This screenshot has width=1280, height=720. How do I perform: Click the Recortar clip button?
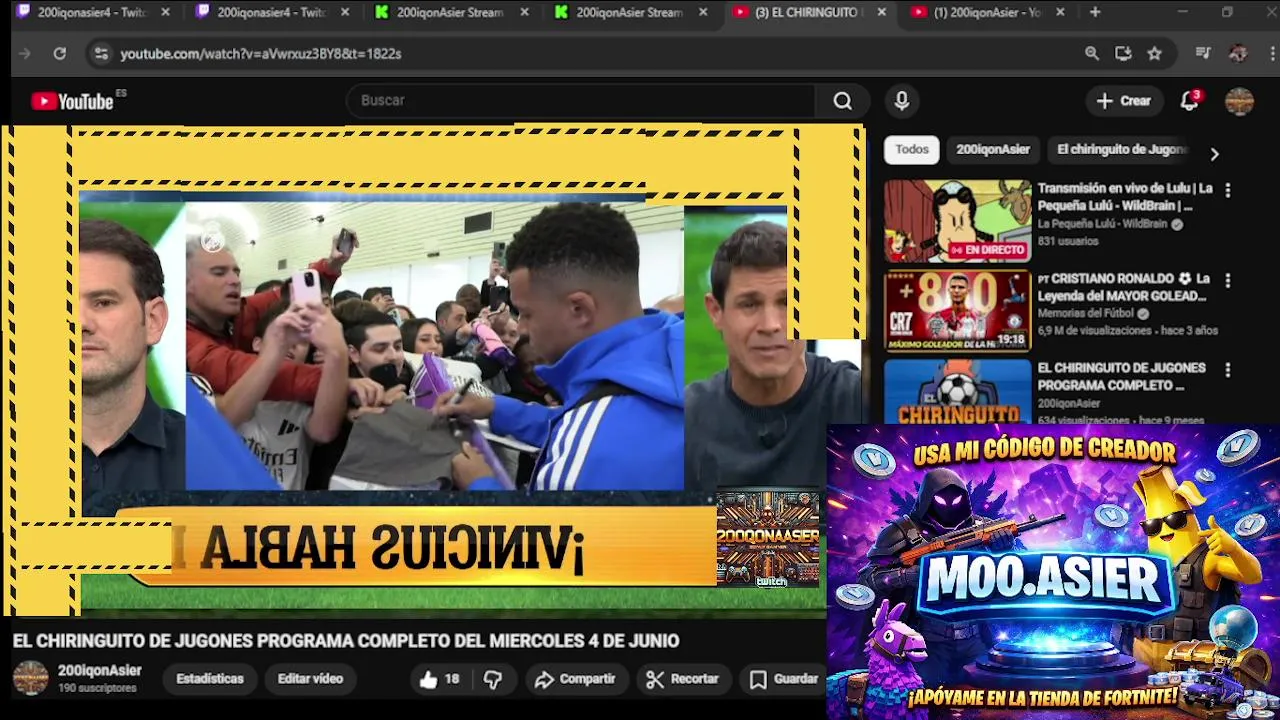683,679
